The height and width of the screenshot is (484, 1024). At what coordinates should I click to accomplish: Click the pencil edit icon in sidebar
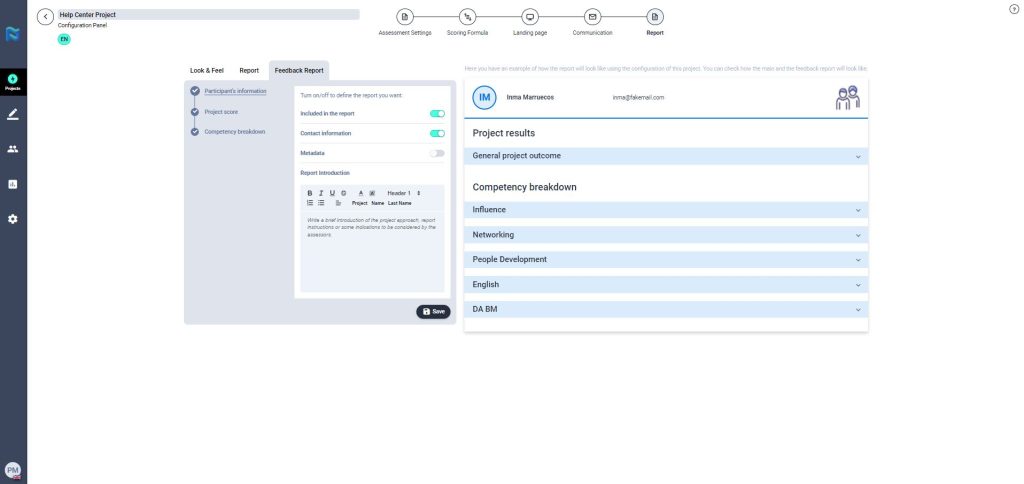tap(13, 114)
